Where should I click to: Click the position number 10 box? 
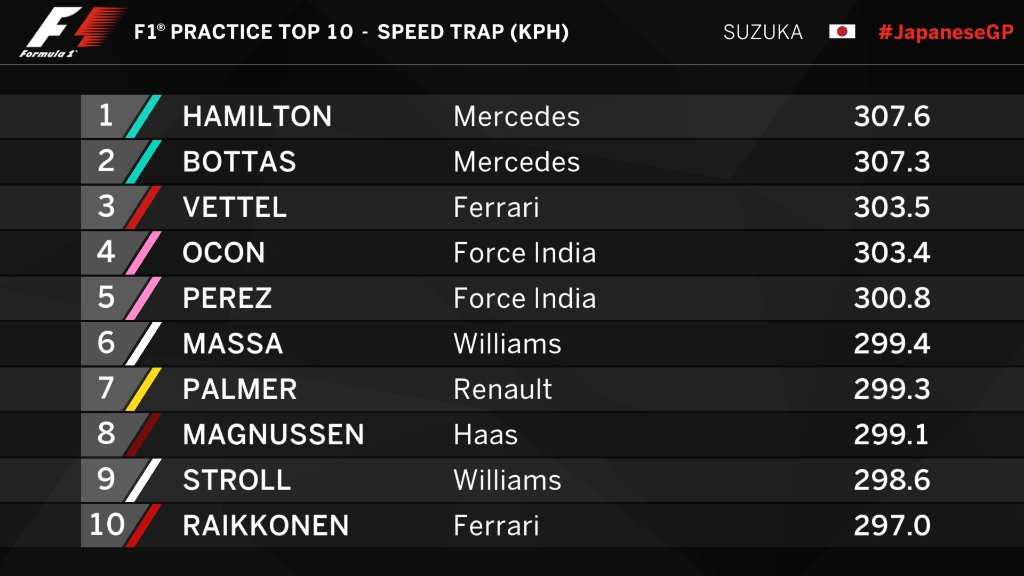tap(106, 525)
